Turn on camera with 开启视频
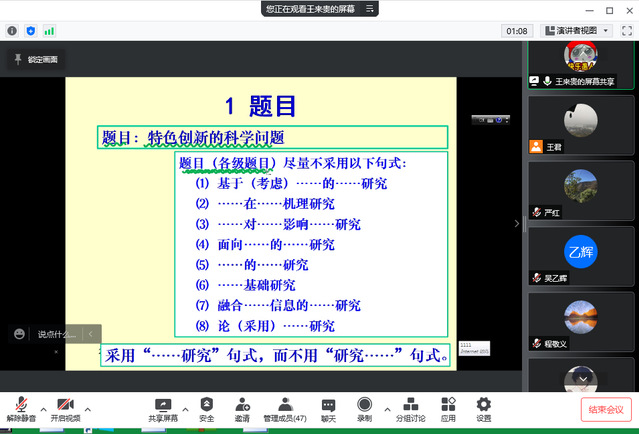 point(66,408)
